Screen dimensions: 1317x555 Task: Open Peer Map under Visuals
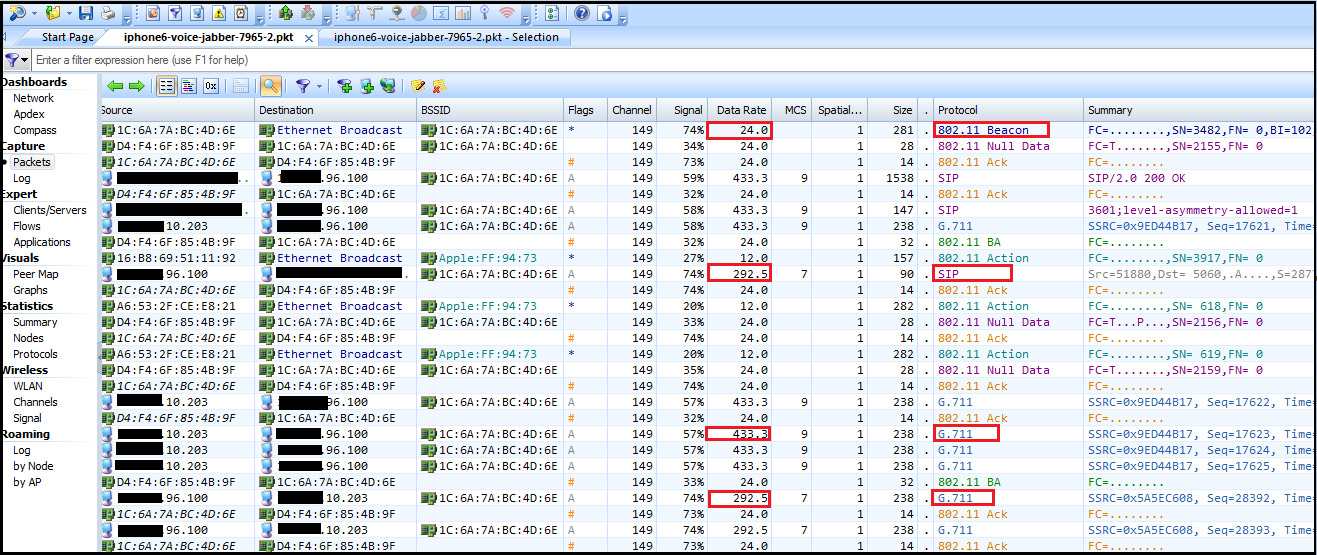click(x=35, y=274)
